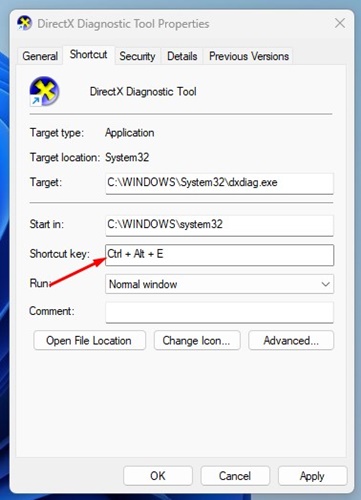Click the Target path field
This screenshot has width=361, height=500.
point(219,183)
